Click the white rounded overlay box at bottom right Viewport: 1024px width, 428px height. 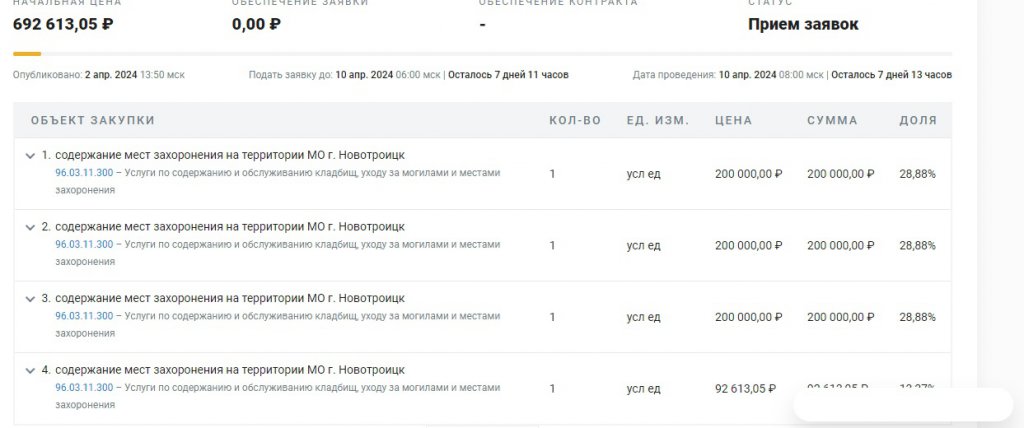point(902,405)
